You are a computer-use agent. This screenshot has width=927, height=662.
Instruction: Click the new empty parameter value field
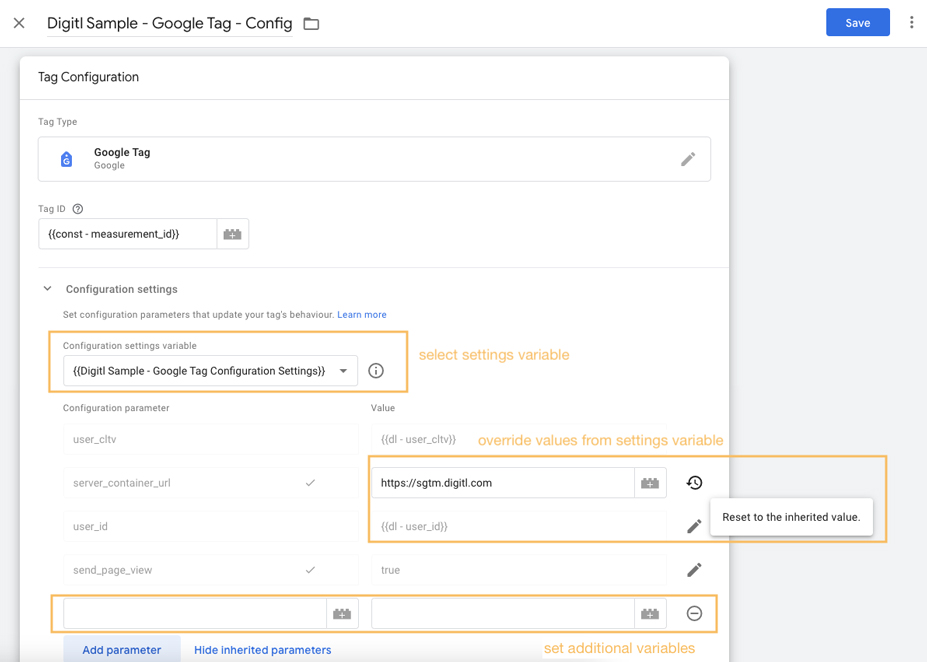pyautogui.click(x=503, y=614)
